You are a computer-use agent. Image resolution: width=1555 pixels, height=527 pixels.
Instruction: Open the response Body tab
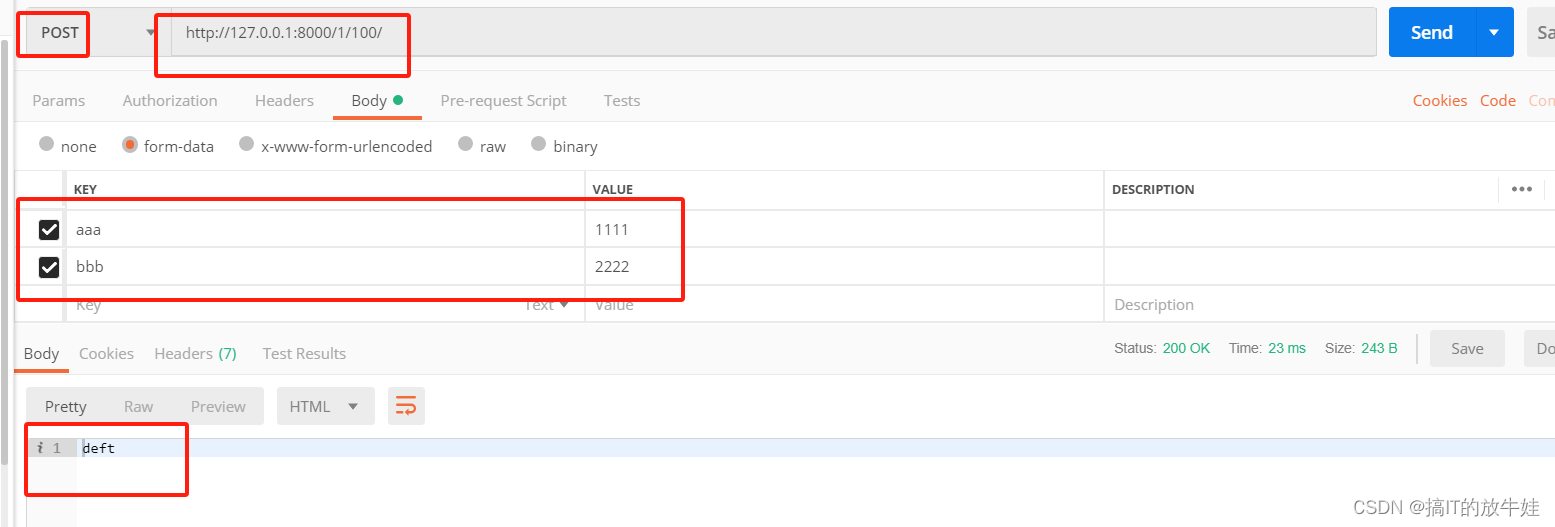coord(41,353)
